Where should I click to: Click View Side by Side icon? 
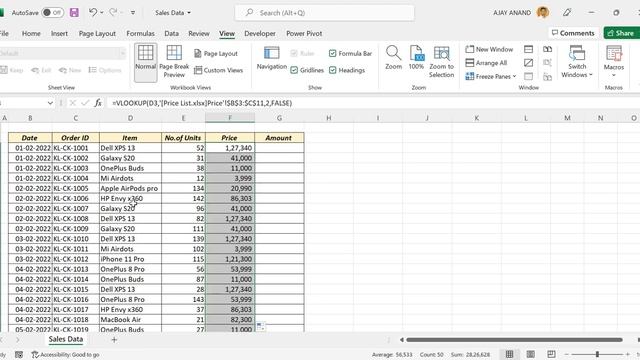[547, 49]
